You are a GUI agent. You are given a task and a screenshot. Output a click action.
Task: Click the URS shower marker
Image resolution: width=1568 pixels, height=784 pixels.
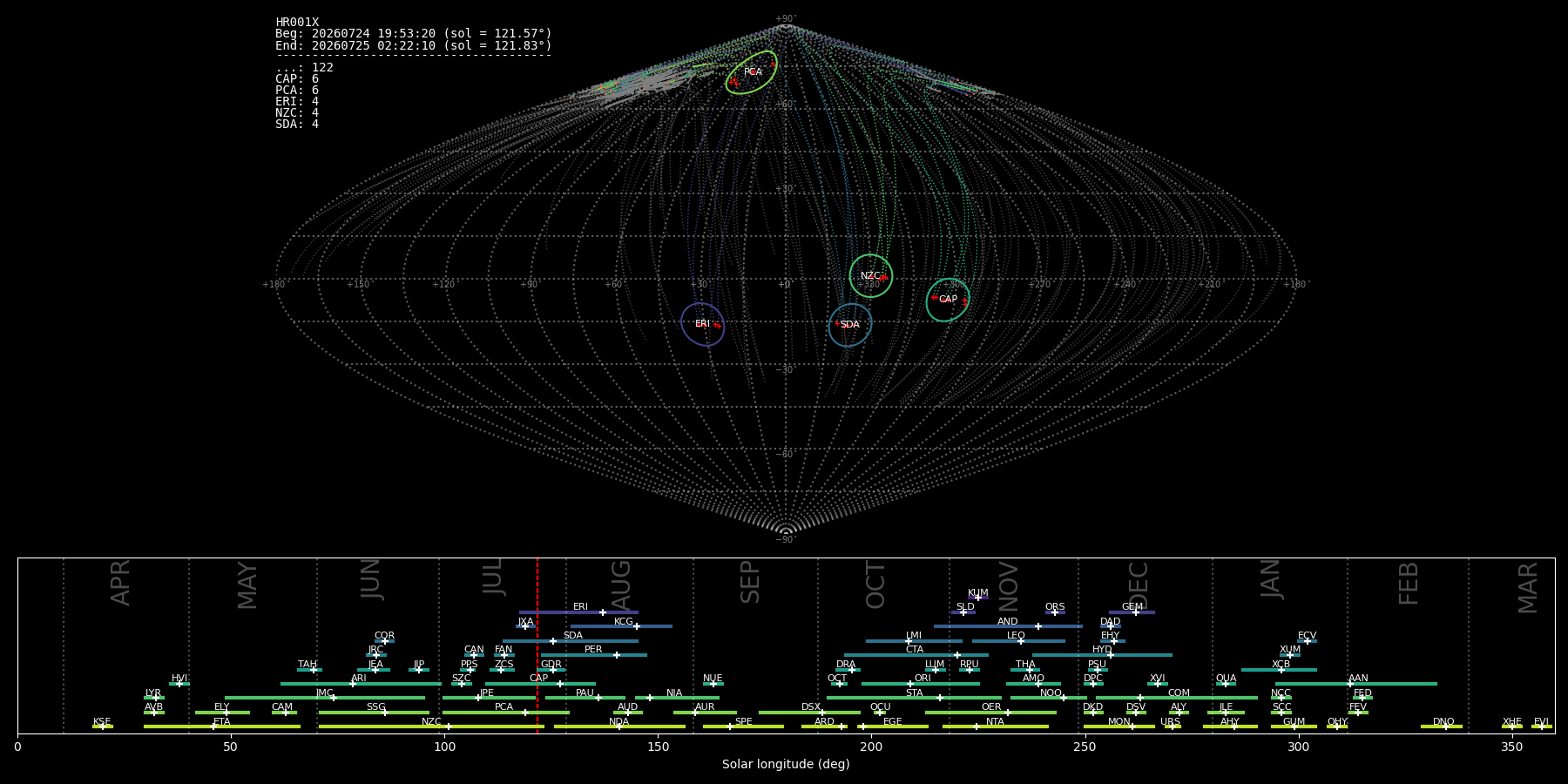[x=1173, y=727]
